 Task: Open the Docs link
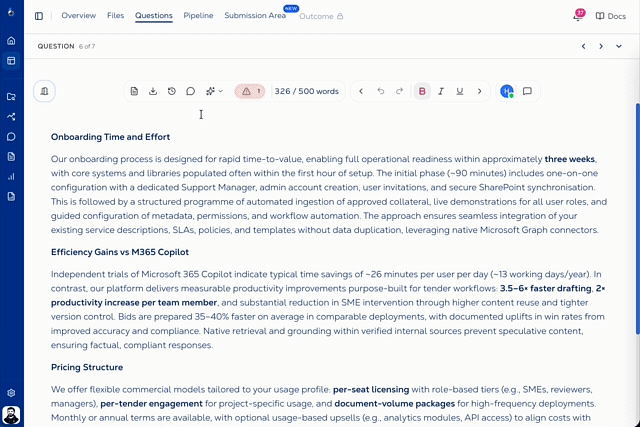click(x=610, y=16)
